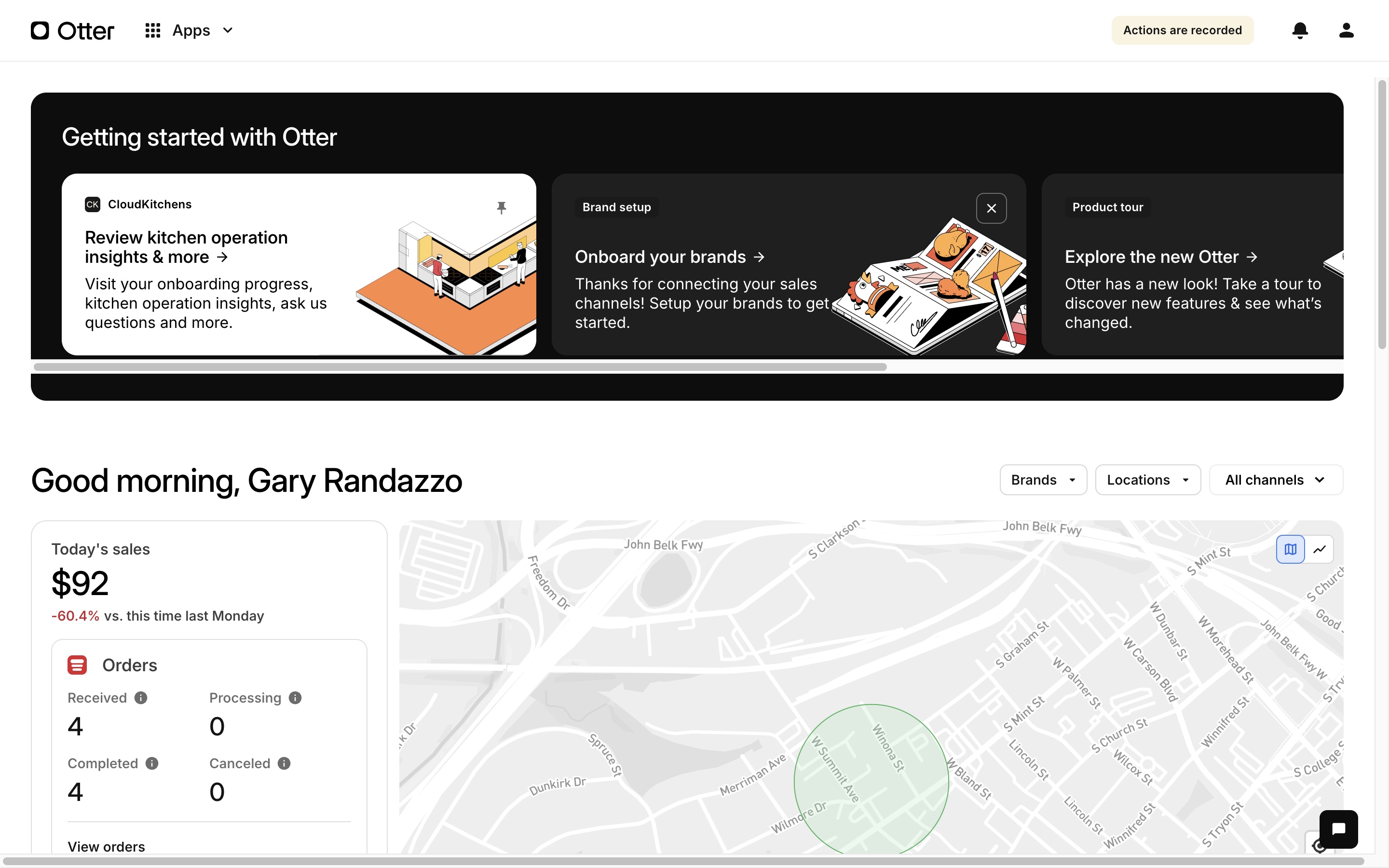Image resolution: width=1389 pixels, height=868 pixels.
Task: Expand the Apps dropdown chevron
Action: (x=228, y=30)
